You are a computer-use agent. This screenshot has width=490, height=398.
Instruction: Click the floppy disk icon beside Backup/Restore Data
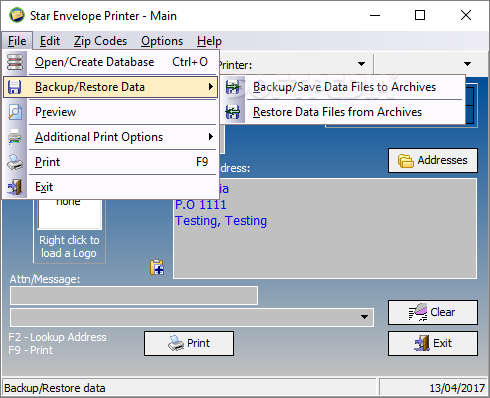click(x=15, y=87)
